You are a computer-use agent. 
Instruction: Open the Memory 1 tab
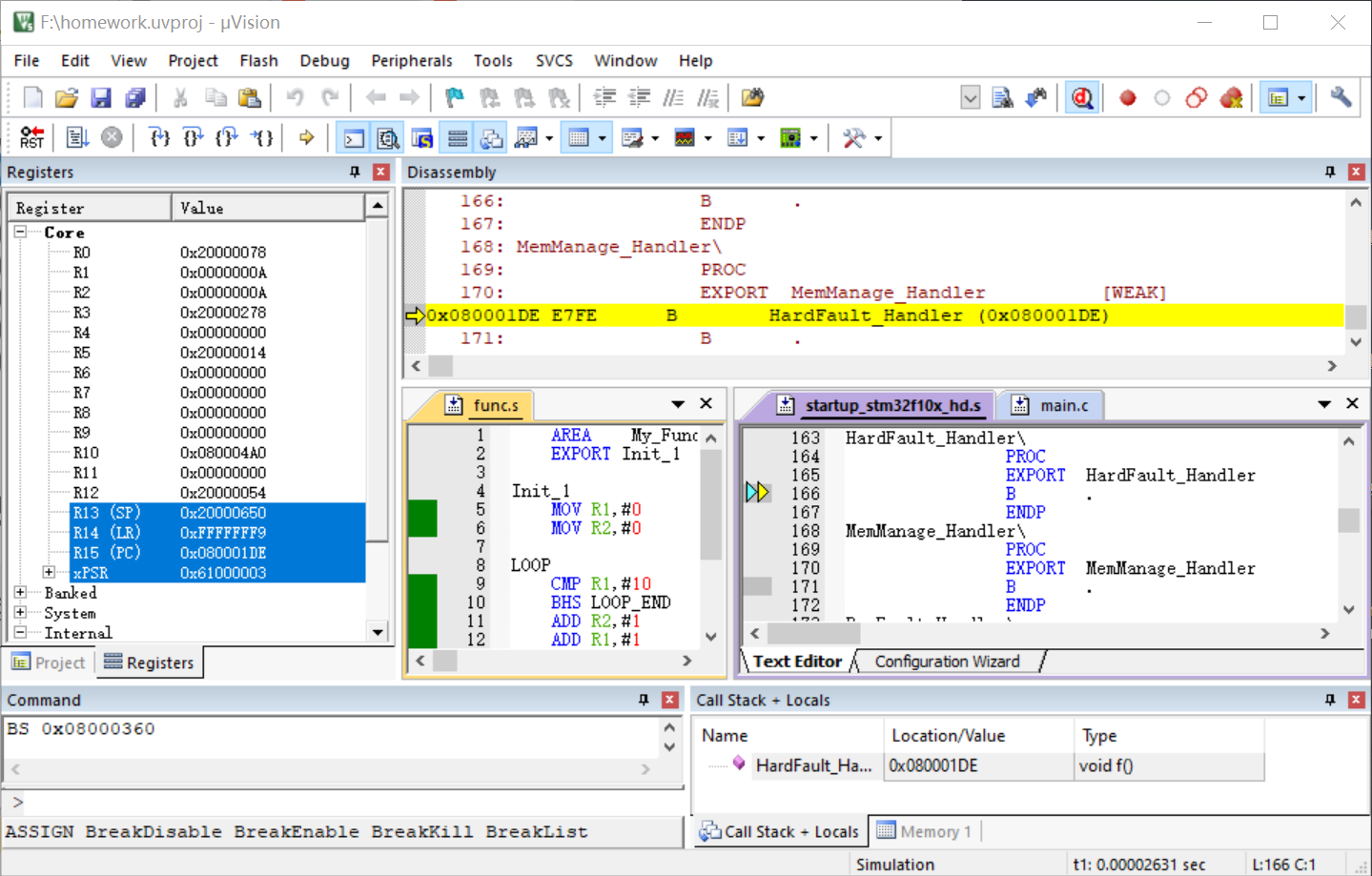[x=924, y=831]
